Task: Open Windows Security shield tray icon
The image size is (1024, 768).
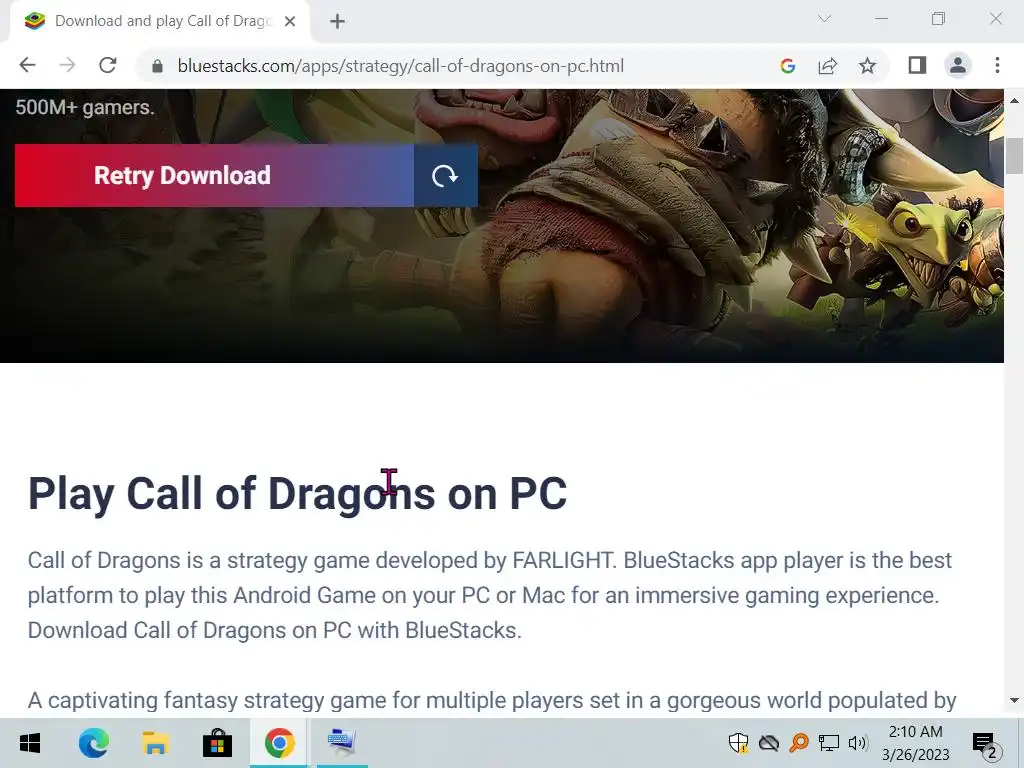Action: [739, 743]
